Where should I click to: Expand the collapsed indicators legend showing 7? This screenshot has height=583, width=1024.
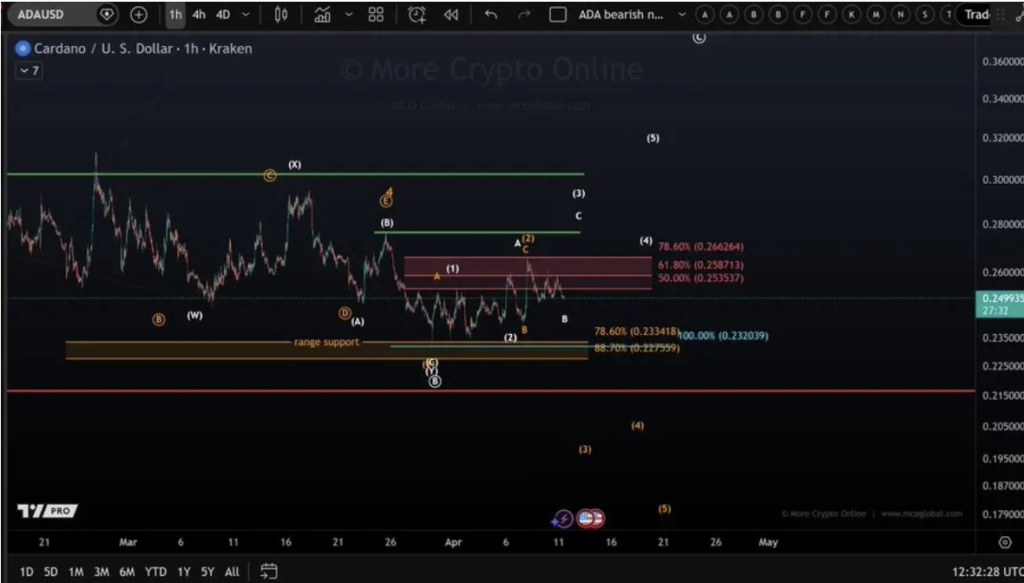pyautogui.click(x=28, y=71)
